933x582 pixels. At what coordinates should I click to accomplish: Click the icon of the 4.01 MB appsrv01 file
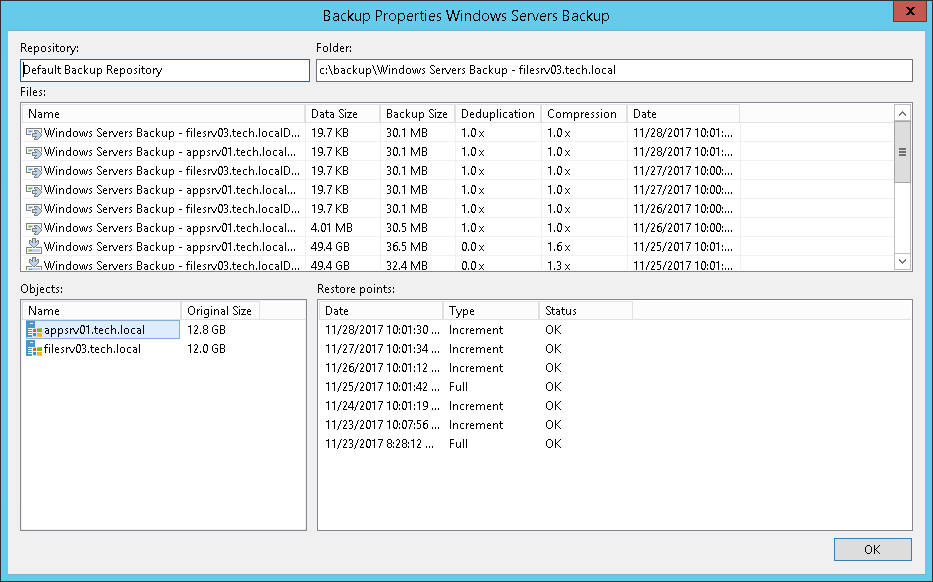click(34, 228)
